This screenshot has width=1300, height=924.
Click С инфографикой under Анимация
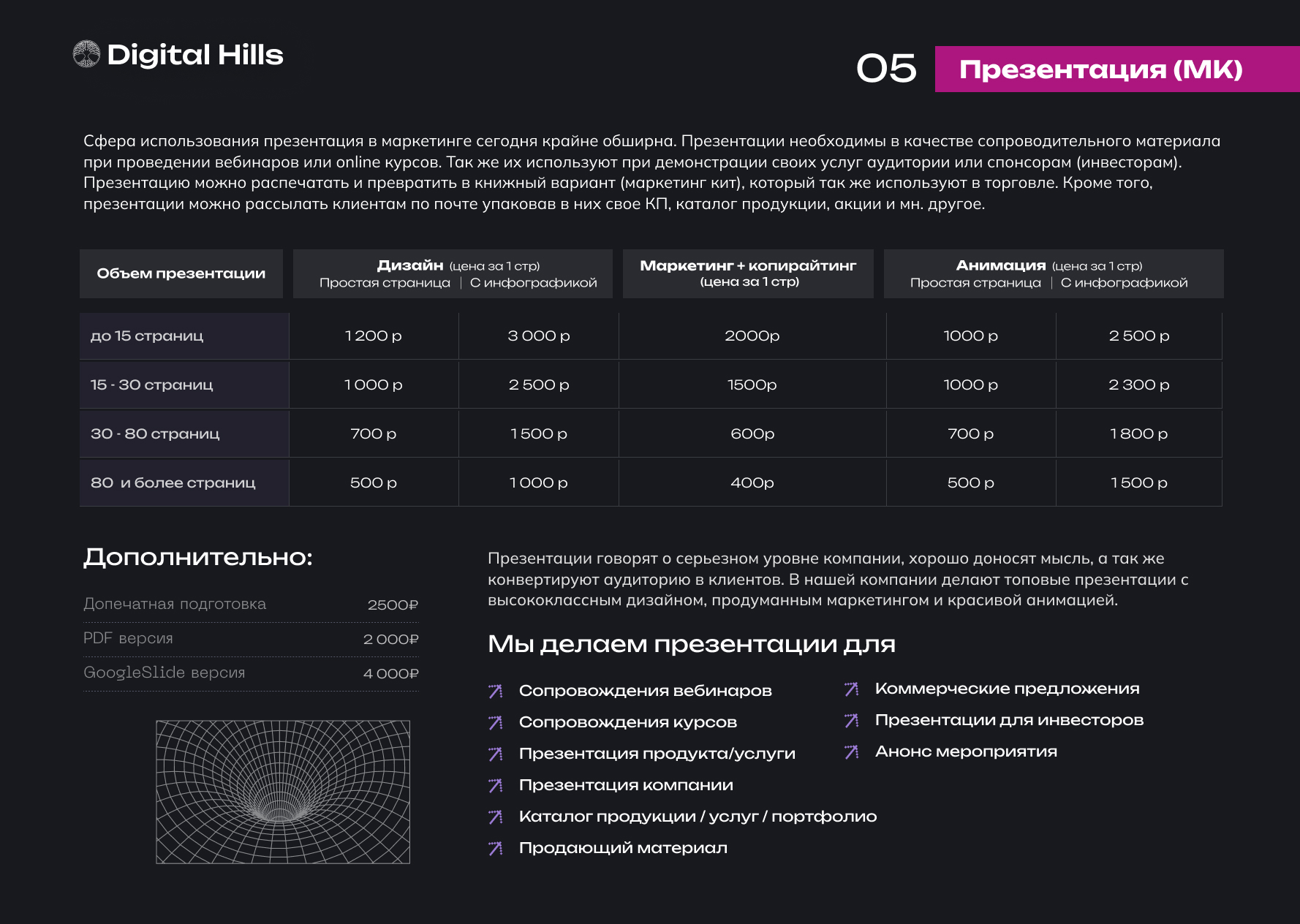(1125, 283)
